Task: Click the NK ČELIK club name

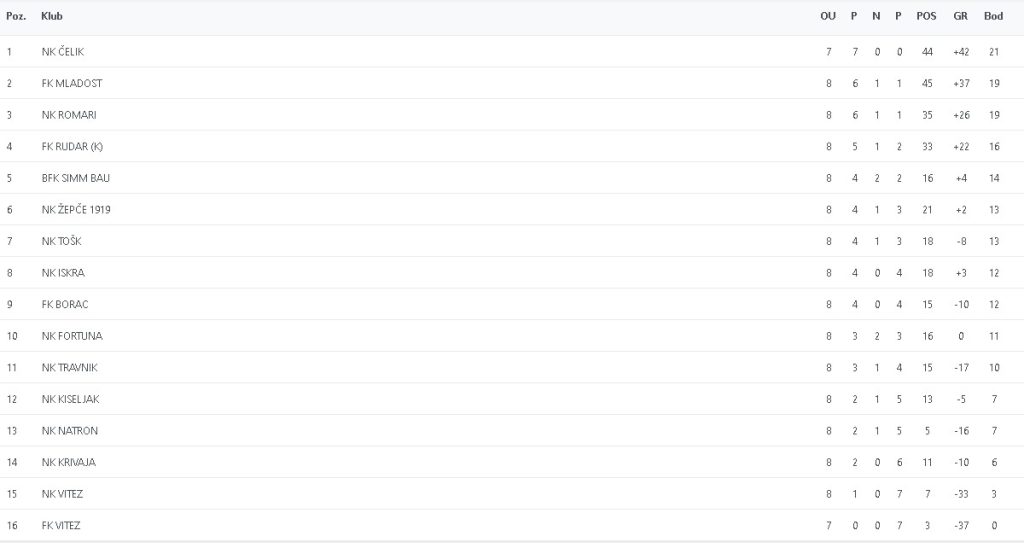Action: pos(63,52)
